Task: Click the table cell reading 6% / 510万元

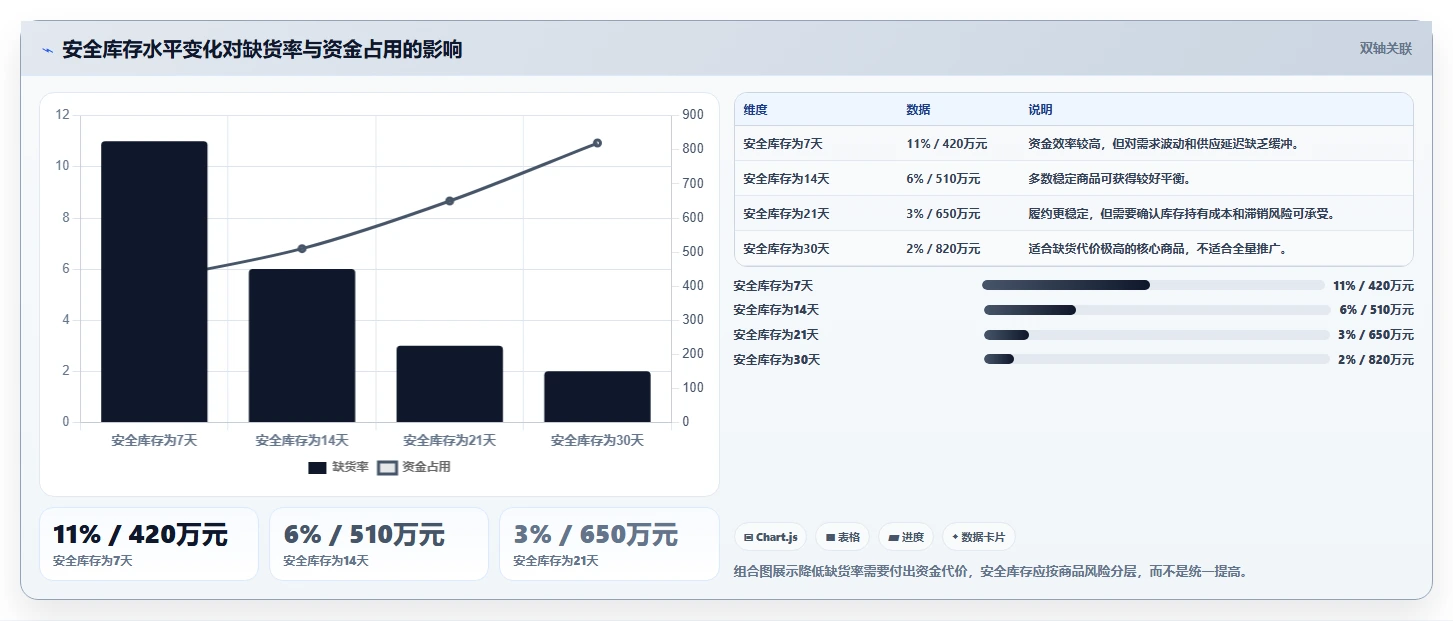Action: (943, 179)
